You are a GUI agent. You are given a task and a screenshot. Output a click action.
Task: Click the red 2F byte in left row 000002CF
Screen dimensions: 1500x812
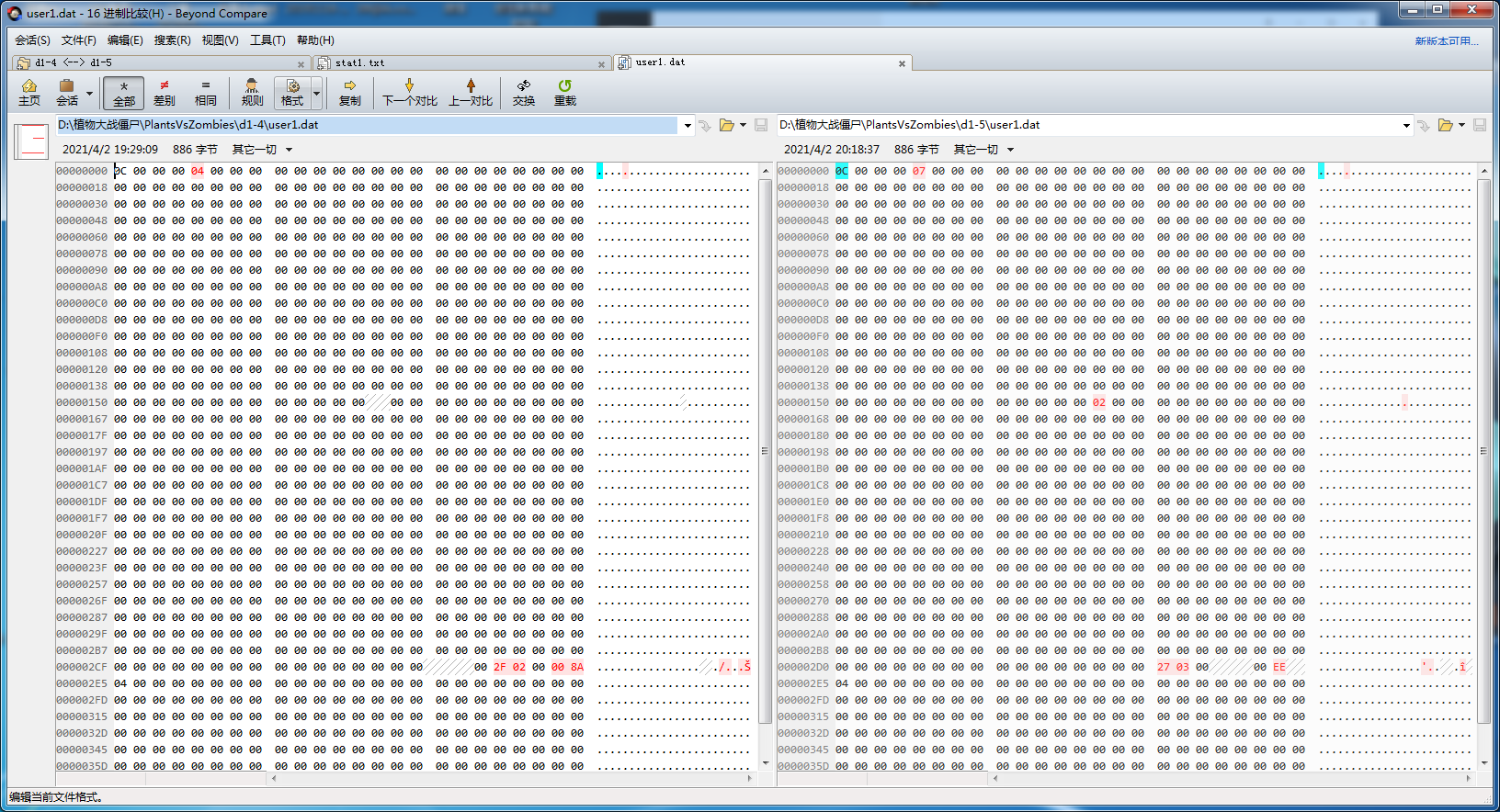click(500, 667)
